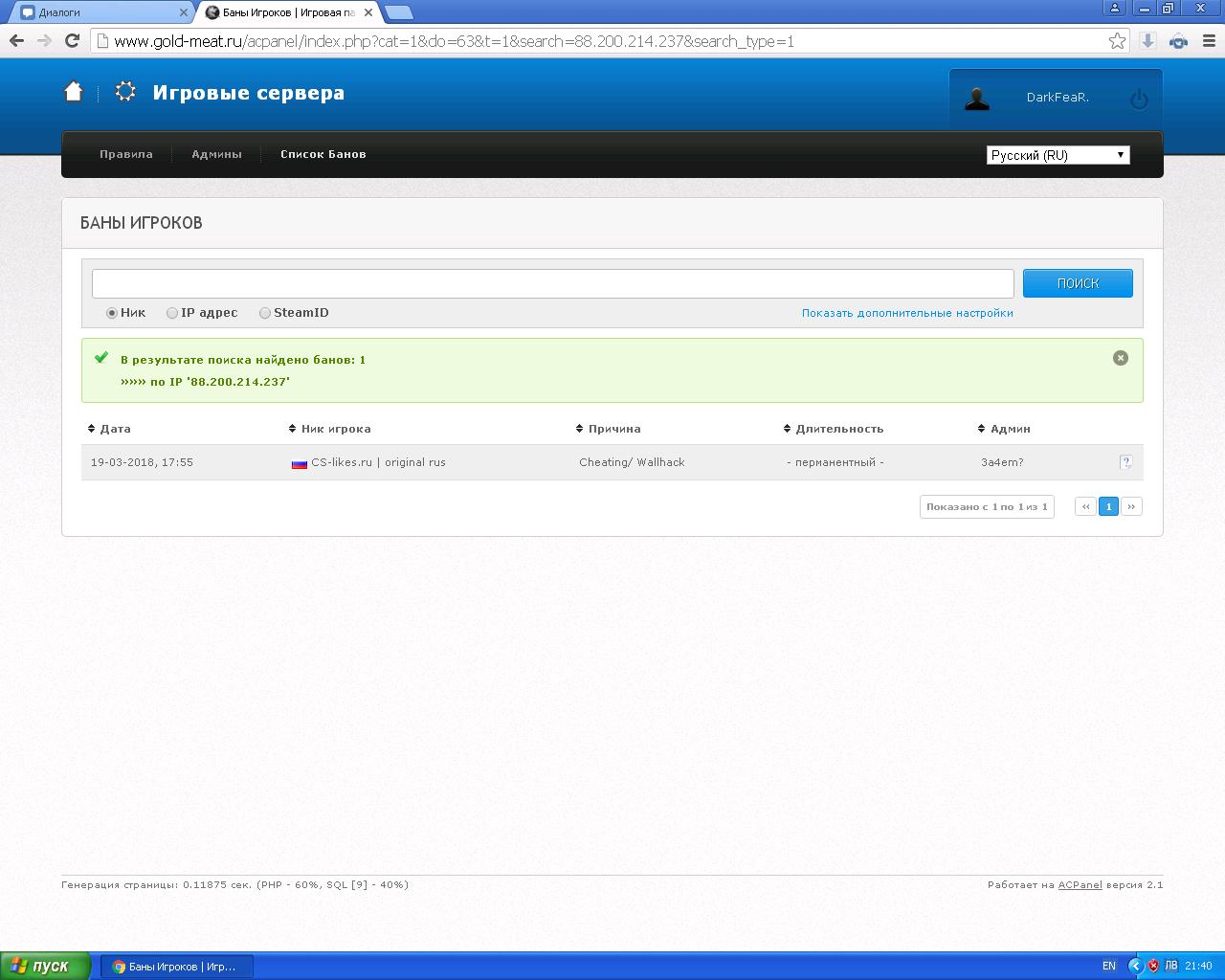This screenshot has height=980, width=1225.
Task: Go to previous results page («)
Action: click(1085, 506)
